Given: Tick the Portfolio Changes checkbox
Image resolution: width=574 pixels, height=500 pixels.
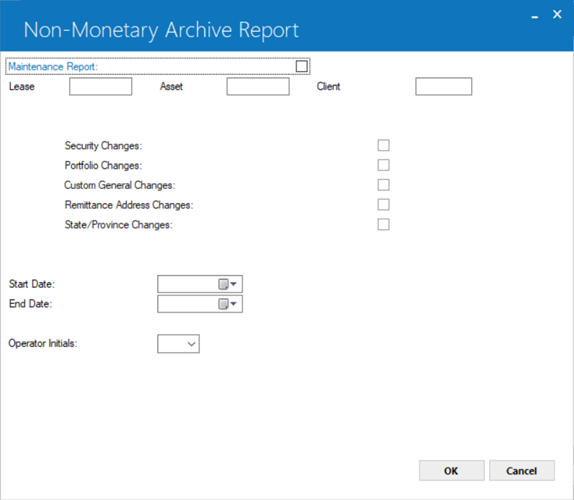Looking at the screenshot, I should (x=383, y=165).
